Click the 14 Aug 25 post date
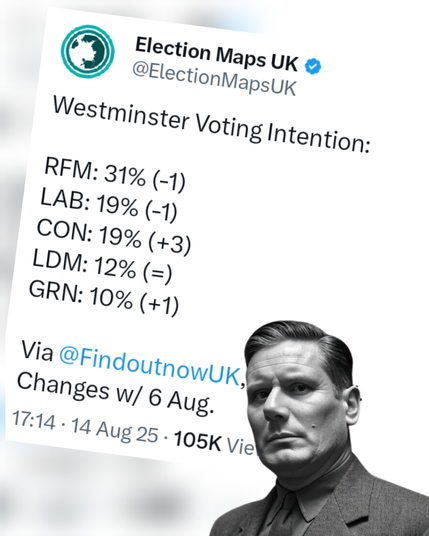Image resolution: width=429 pixels, height=536 pixels. [x=115, y=430]
